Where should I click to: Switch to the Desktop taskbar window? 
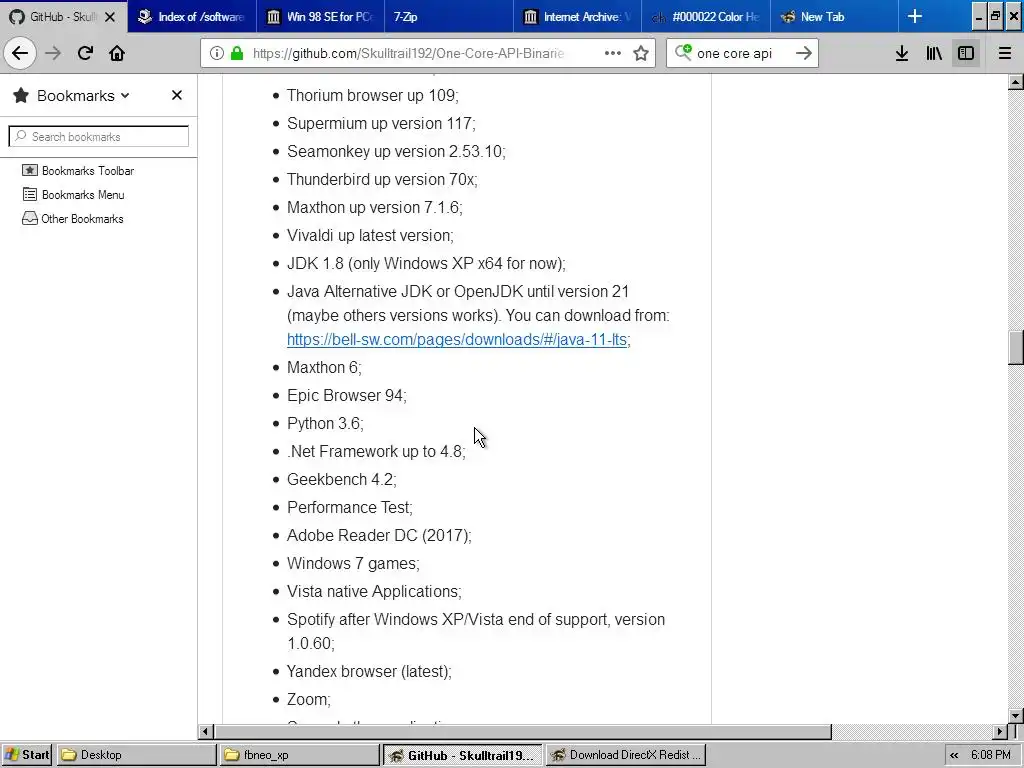136,755
